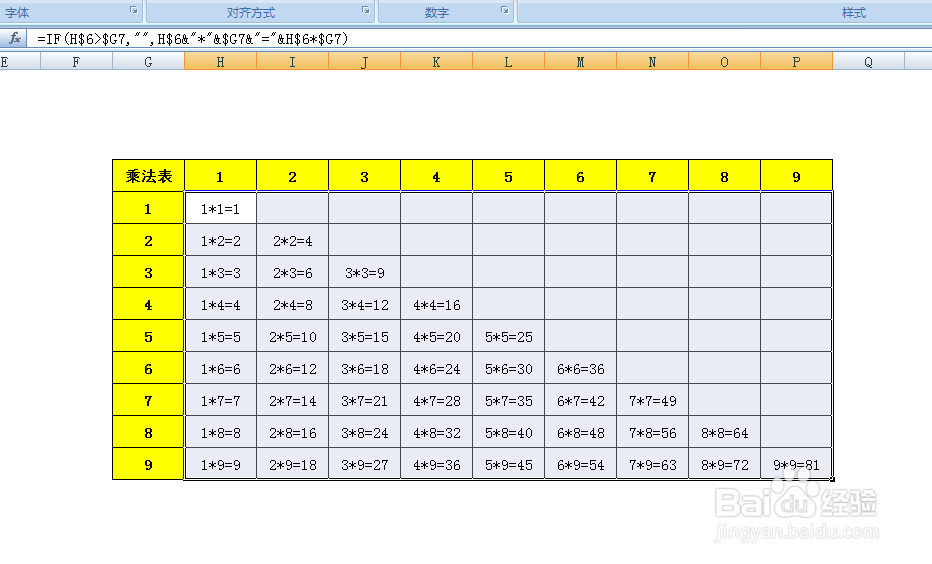Select the cell showing 4*6=24

pyautogui.click(x=436, y=368)
